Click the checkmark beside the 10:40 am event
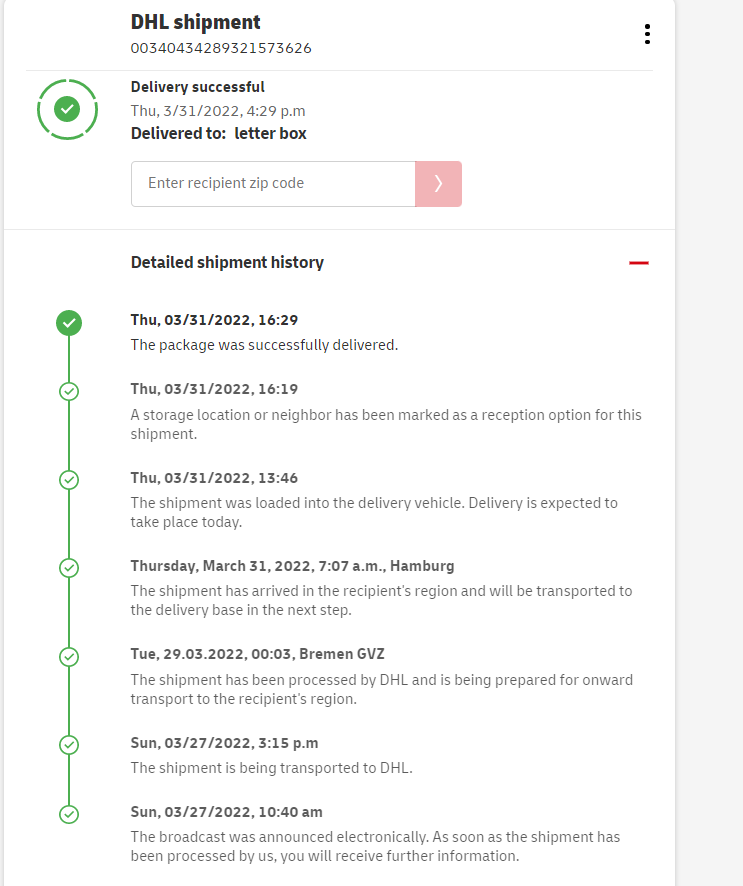 pyautogui.click(x=69, y=814)
